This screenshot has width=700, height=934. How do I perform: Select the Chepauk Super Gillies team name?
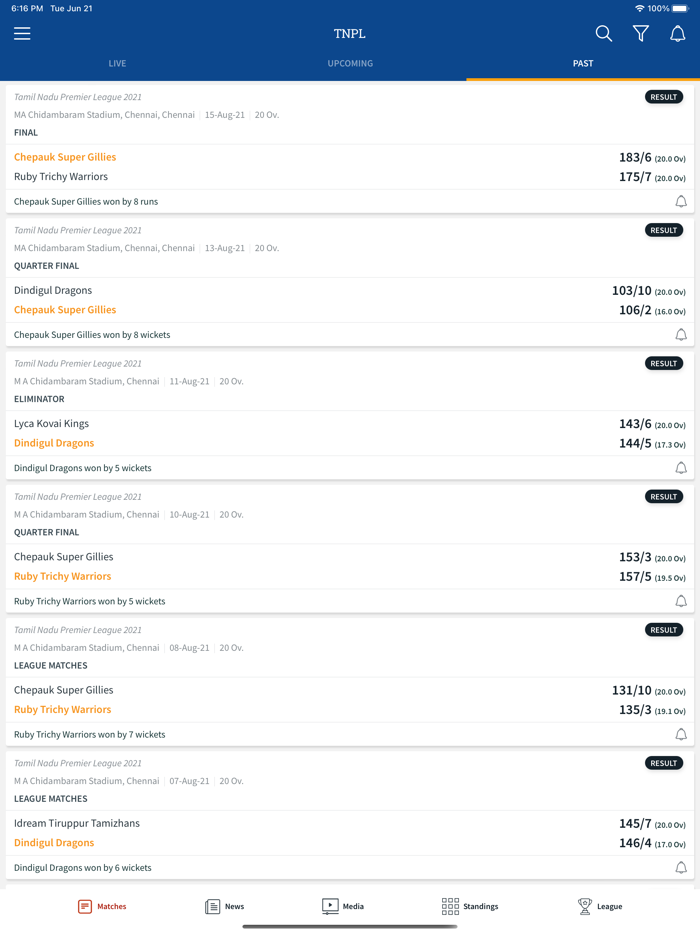tap(65, 156)
